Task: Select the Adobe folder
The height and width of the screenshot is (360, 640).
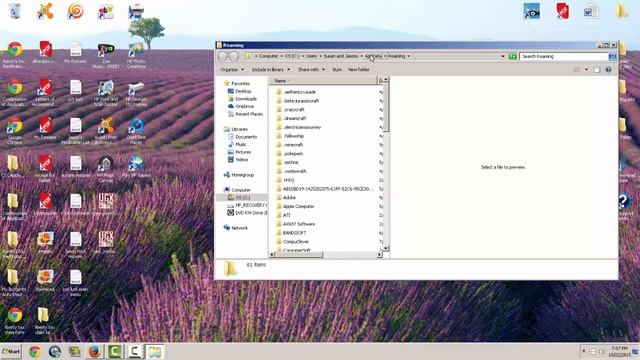Action: (289, 198)
